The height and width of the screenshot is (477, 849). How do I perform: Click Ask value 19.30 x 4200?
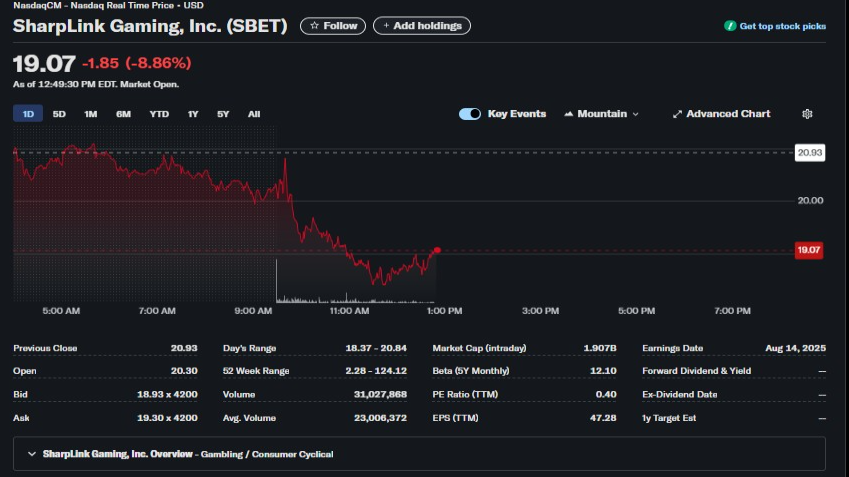pos(167,418)
